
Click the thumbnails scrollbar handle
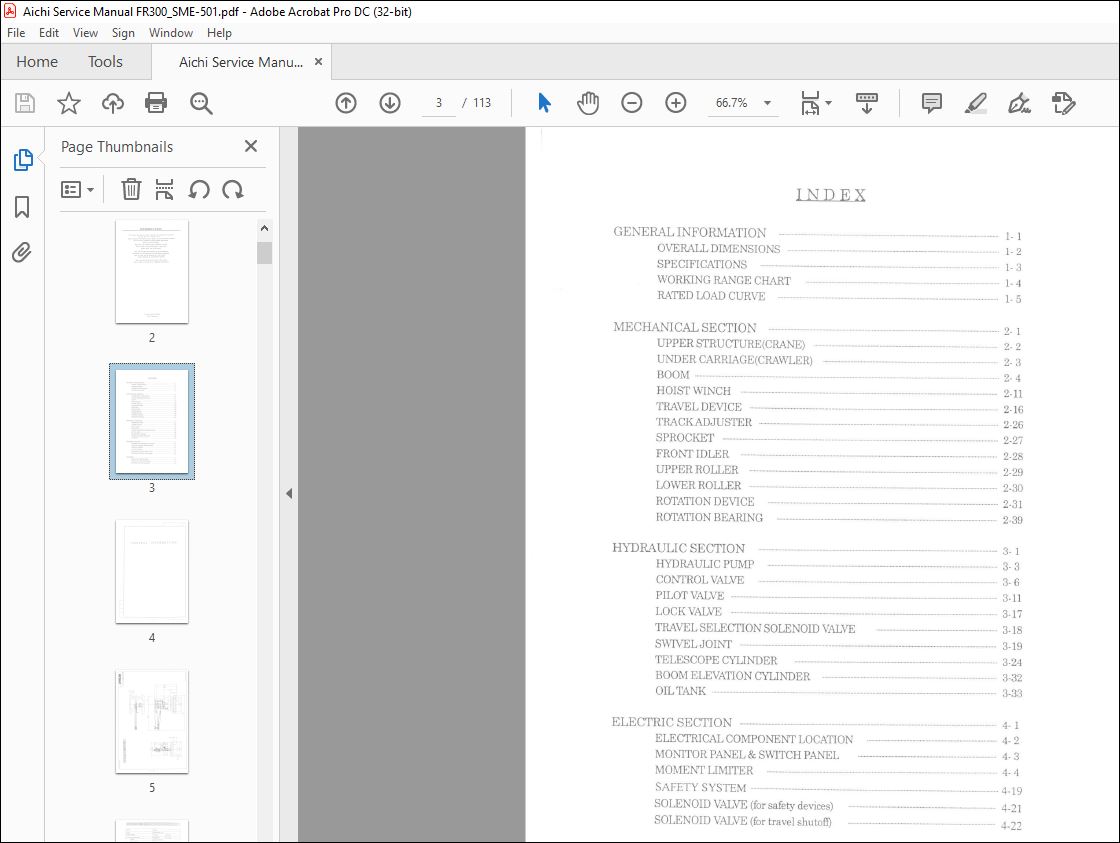[264, 253]
